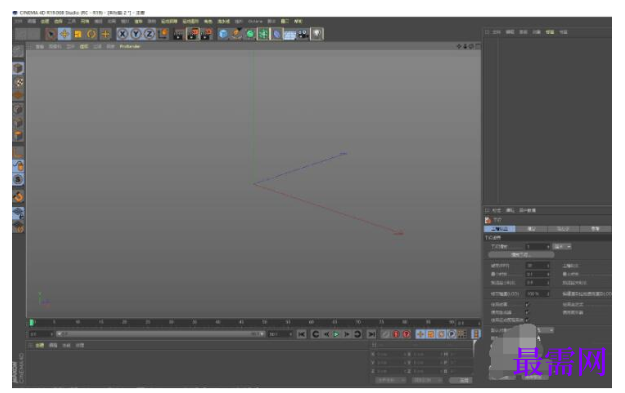Image resolution: width=625 pixels, height=393 pixels.
Task: Click the Enable Axis icon in sidebar
Action: (x=18, y=152)
